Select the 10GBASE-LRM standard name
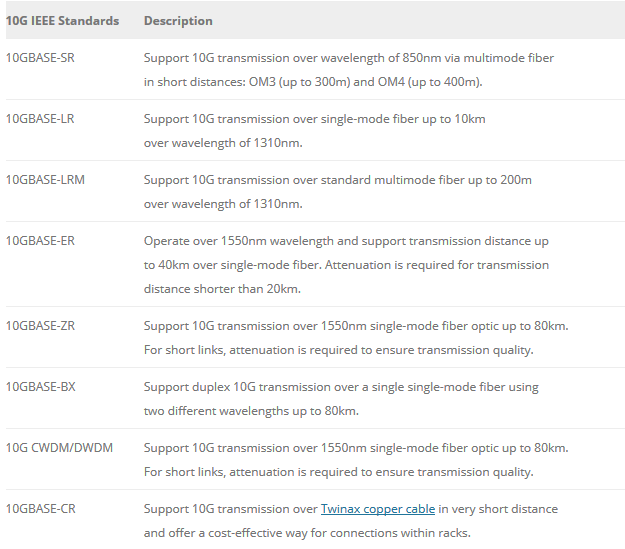 (44, 180)
